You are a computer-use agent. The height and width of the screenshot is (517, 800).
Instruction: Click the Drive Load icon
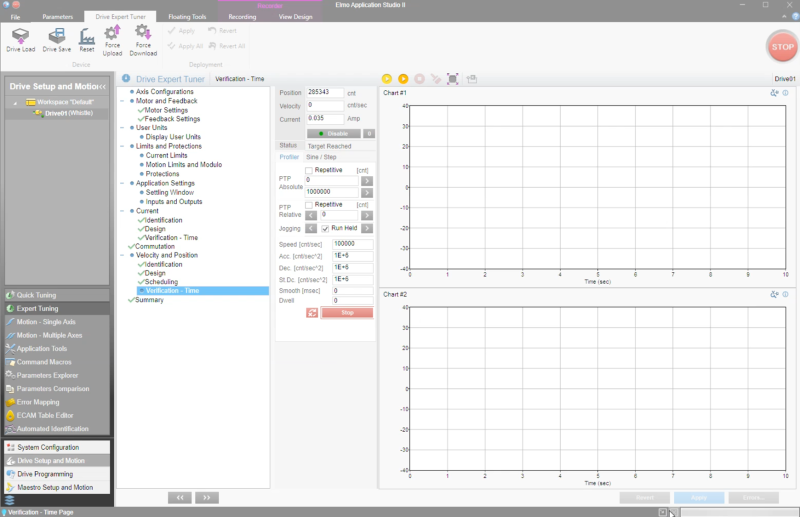(20, 40)
